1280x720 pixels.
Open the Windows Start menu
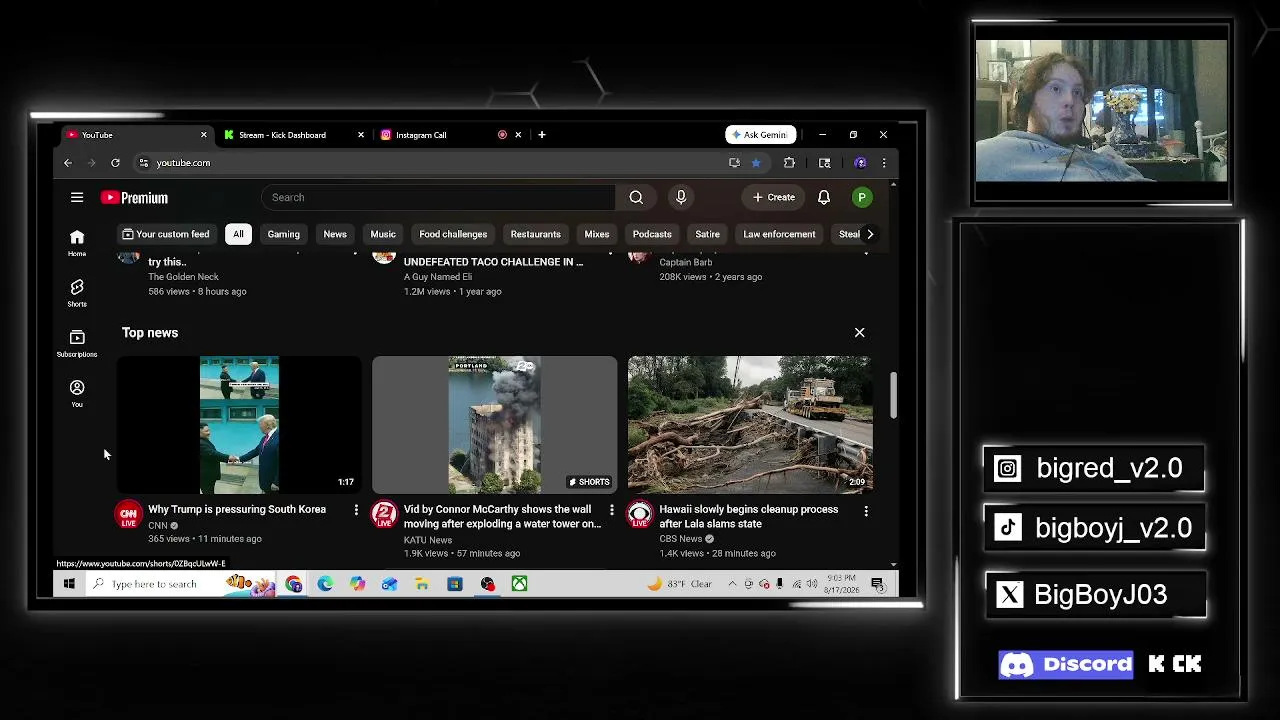pos(69,584)
